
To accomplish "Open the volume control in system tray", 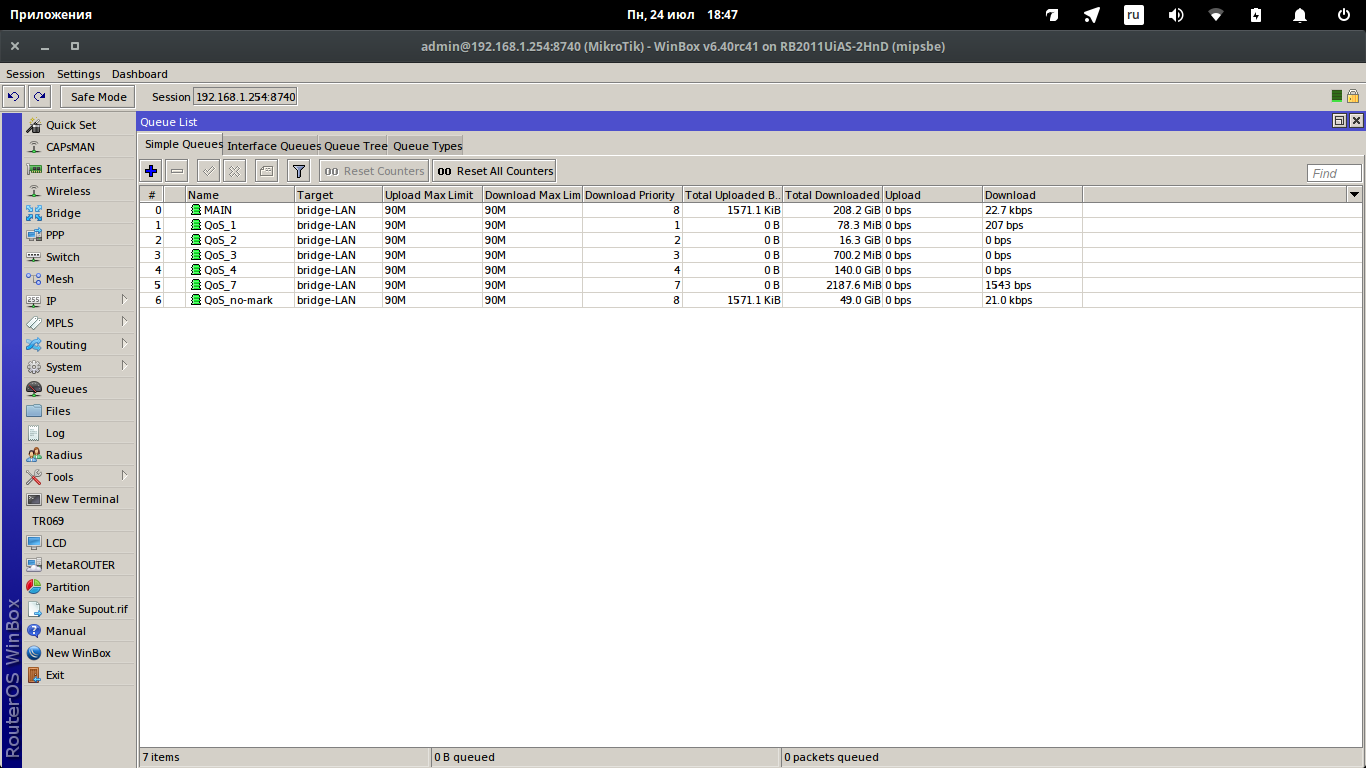I will [x=1176, y=15].
